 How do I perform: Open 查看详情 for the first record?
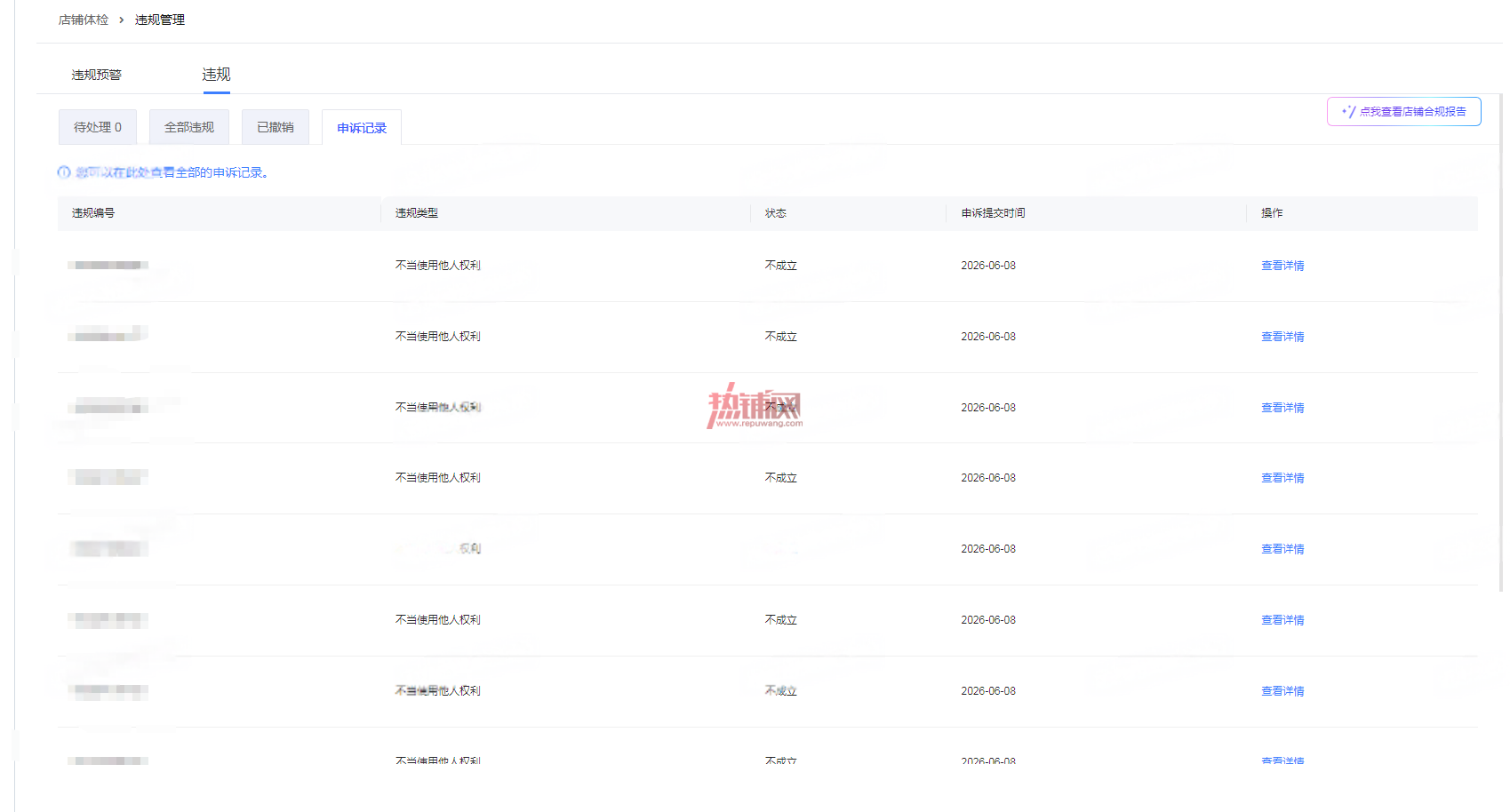[x=1282, y=266]
